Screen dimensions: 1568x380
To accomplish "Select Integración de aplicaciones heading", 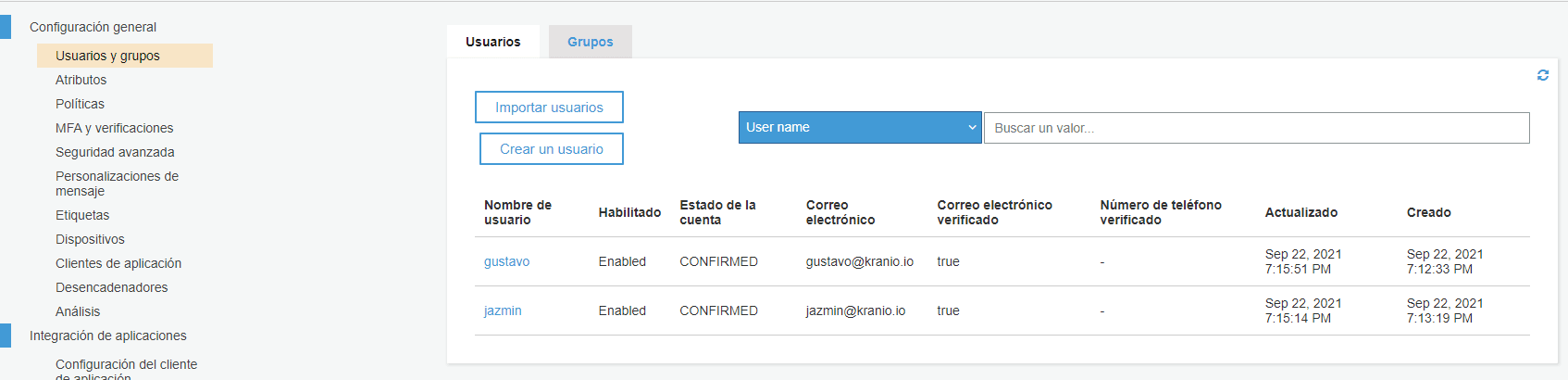I will tap(108, 336).
